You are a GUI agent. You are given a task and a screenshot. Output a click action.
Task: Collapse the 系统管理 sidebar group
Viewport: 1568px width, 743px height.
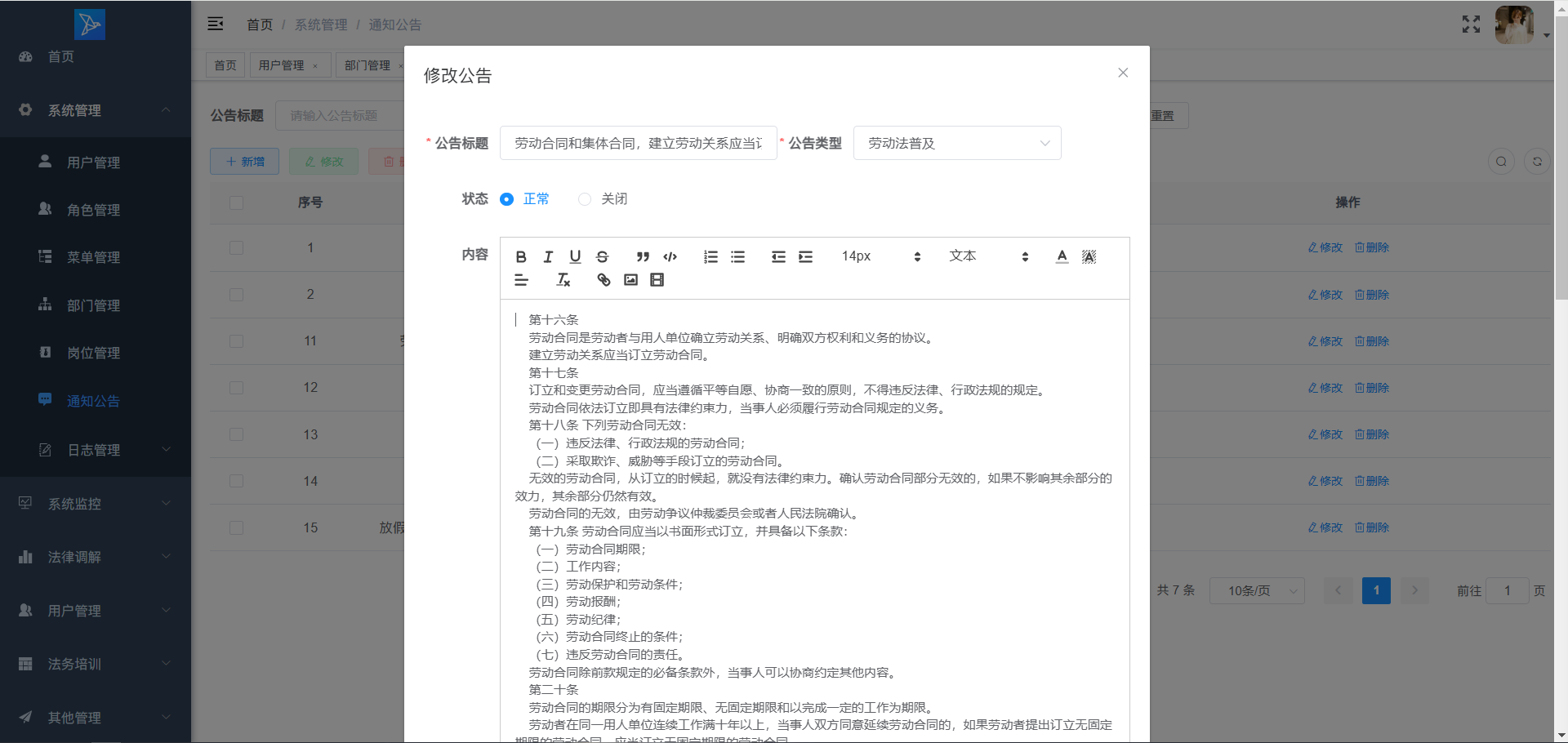coord(96,109)
